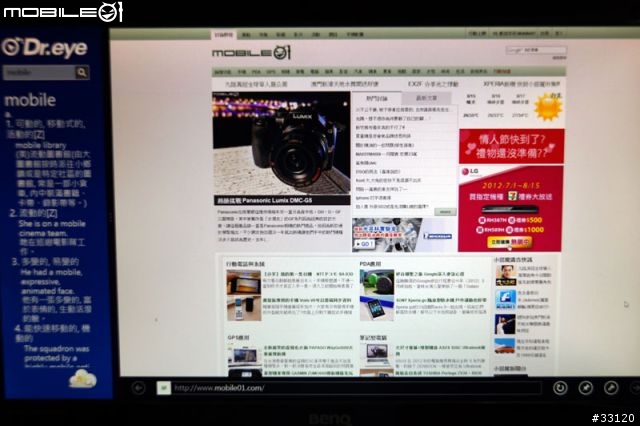Open the Panasonic Lumix camera feature image
The image size is (640, 426).
click(281, 143)
